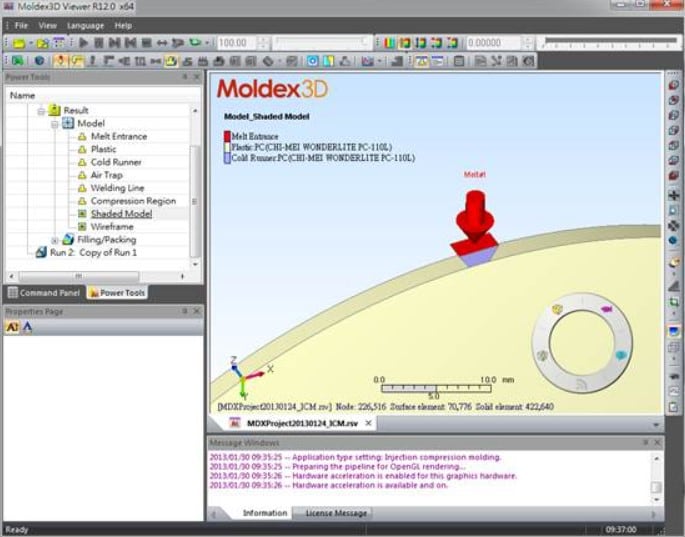
Task: Click the wireframe cube icon in right toolbar
Action: (x=674, y=347)
